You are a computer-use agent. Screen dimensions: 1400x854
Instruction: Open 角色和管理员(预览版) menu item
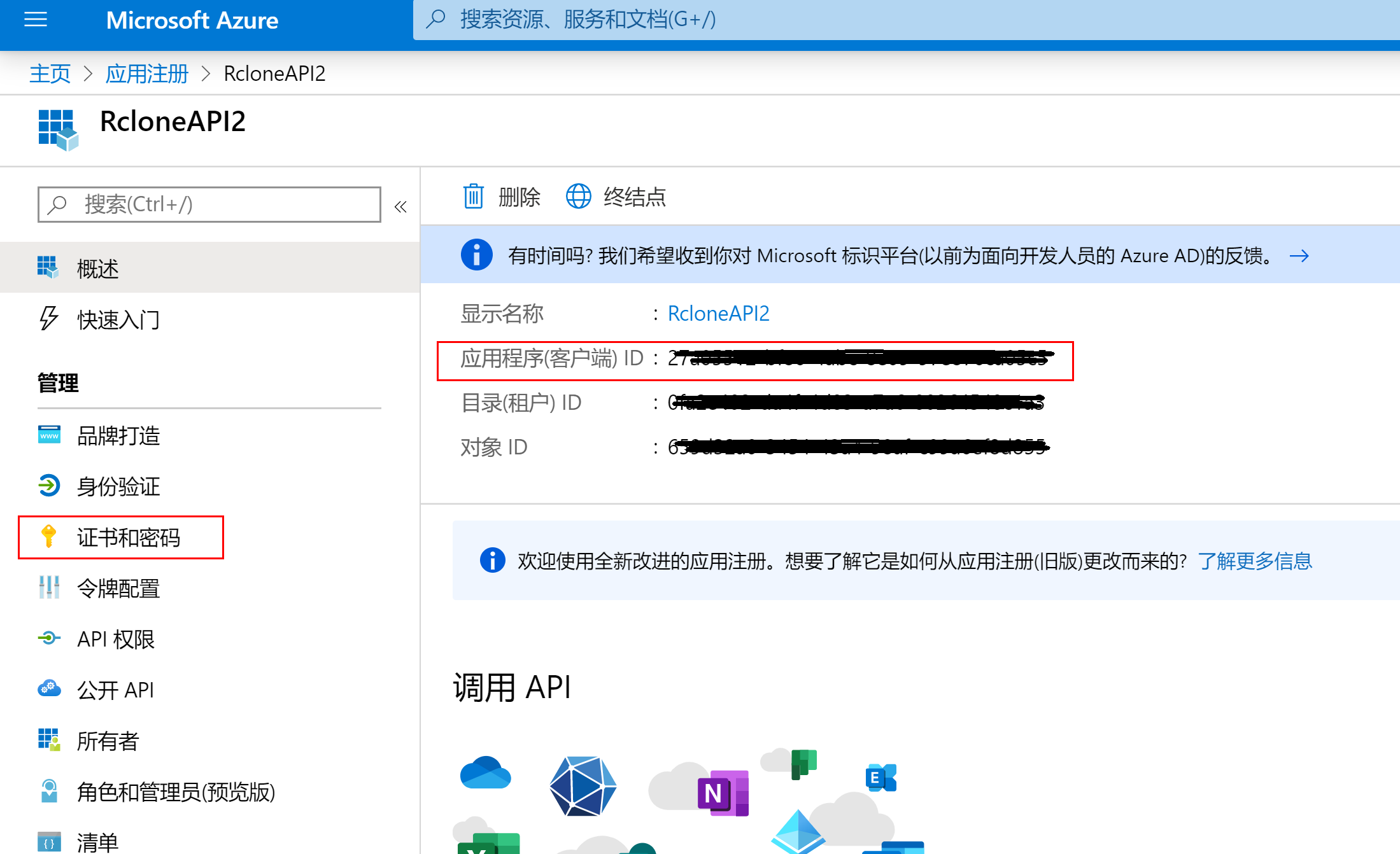(210, 792)
